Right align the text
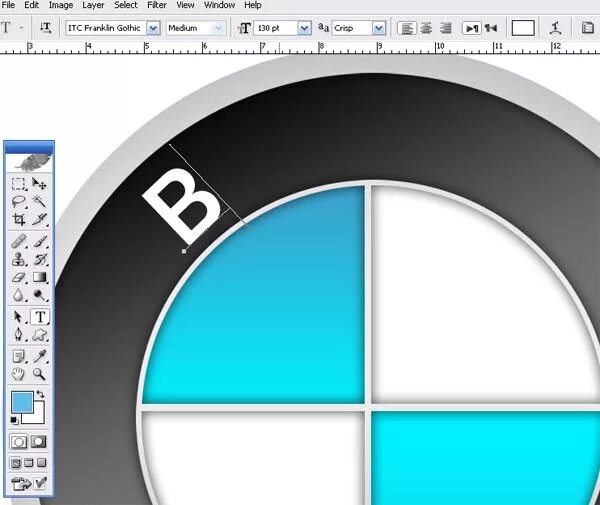 445,28
